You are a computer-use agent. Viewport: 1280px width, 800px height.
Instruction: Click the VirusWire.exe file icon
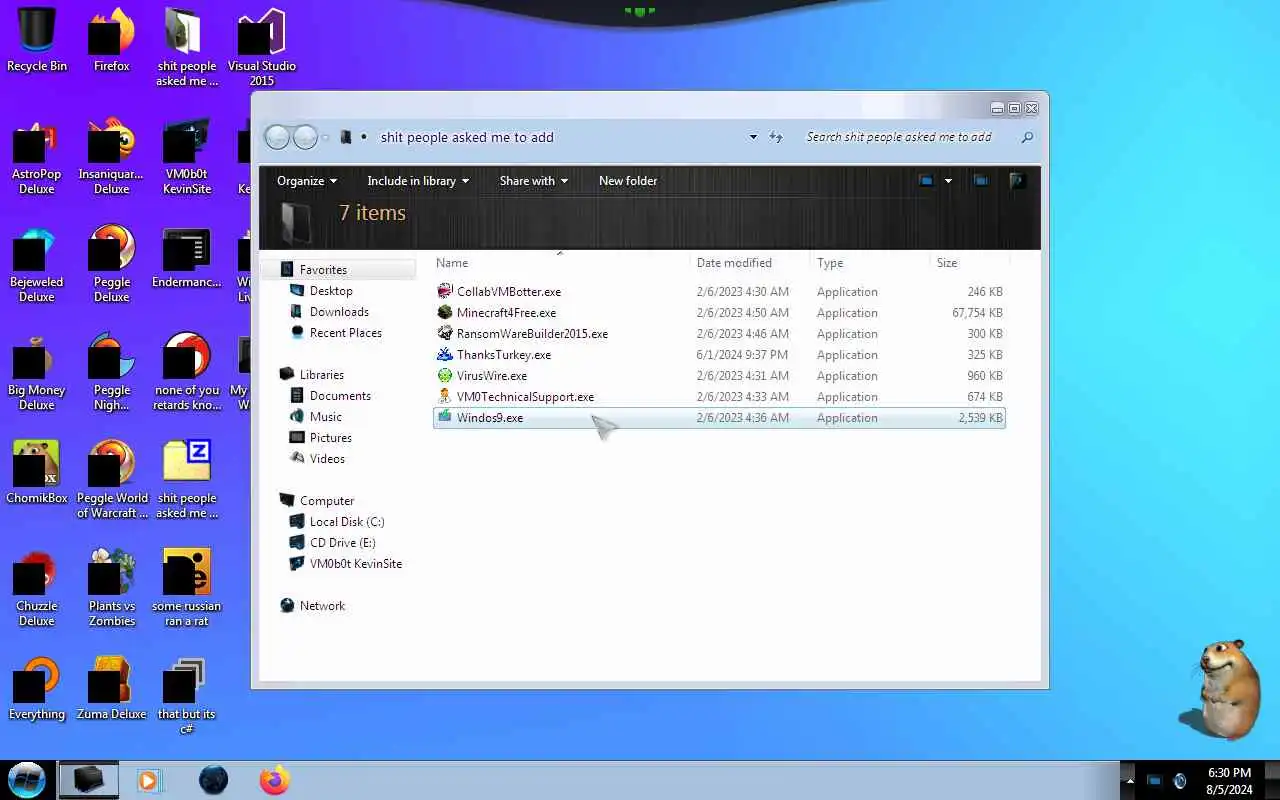(x=445, y=375)
